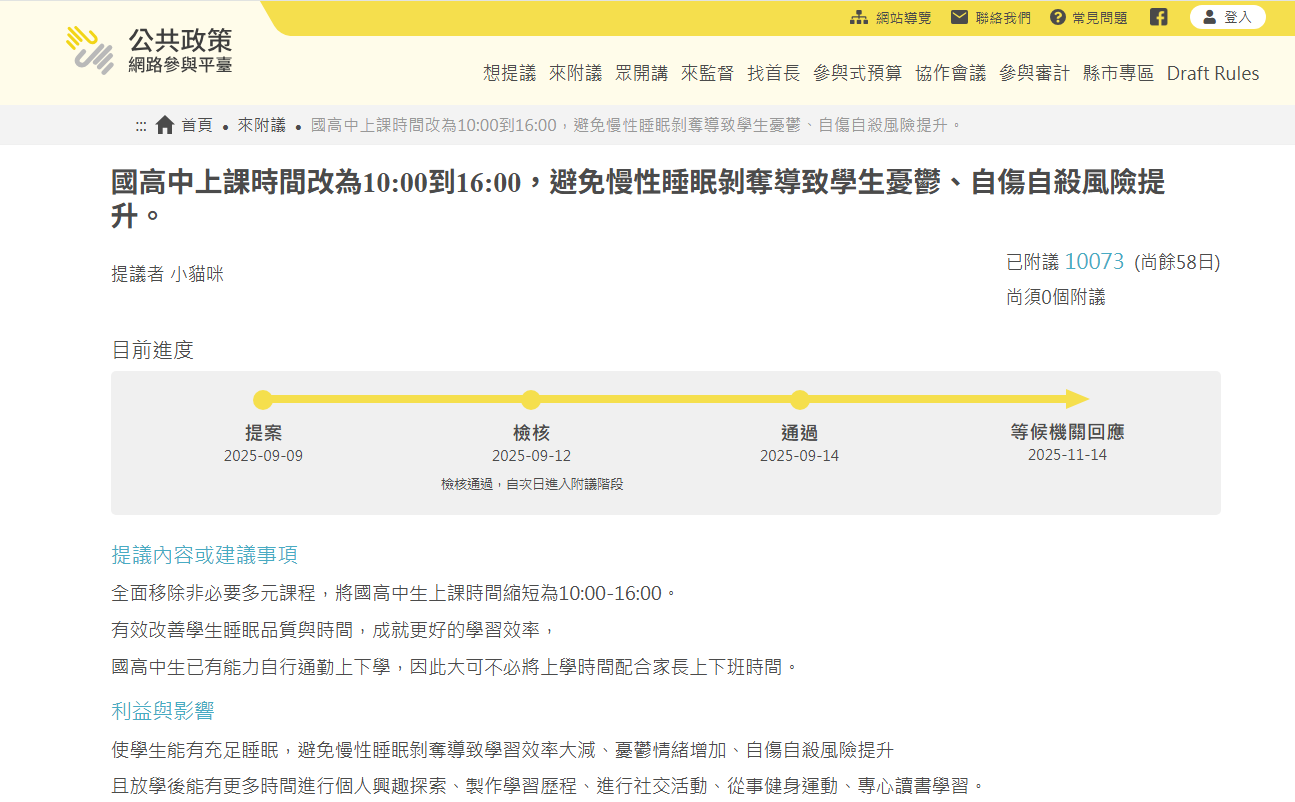Select 眾開講 in navigation bar
Image resolution: width=1295 pixels, height=802 pixels.
pyautogui.click(x=641, y=73)
